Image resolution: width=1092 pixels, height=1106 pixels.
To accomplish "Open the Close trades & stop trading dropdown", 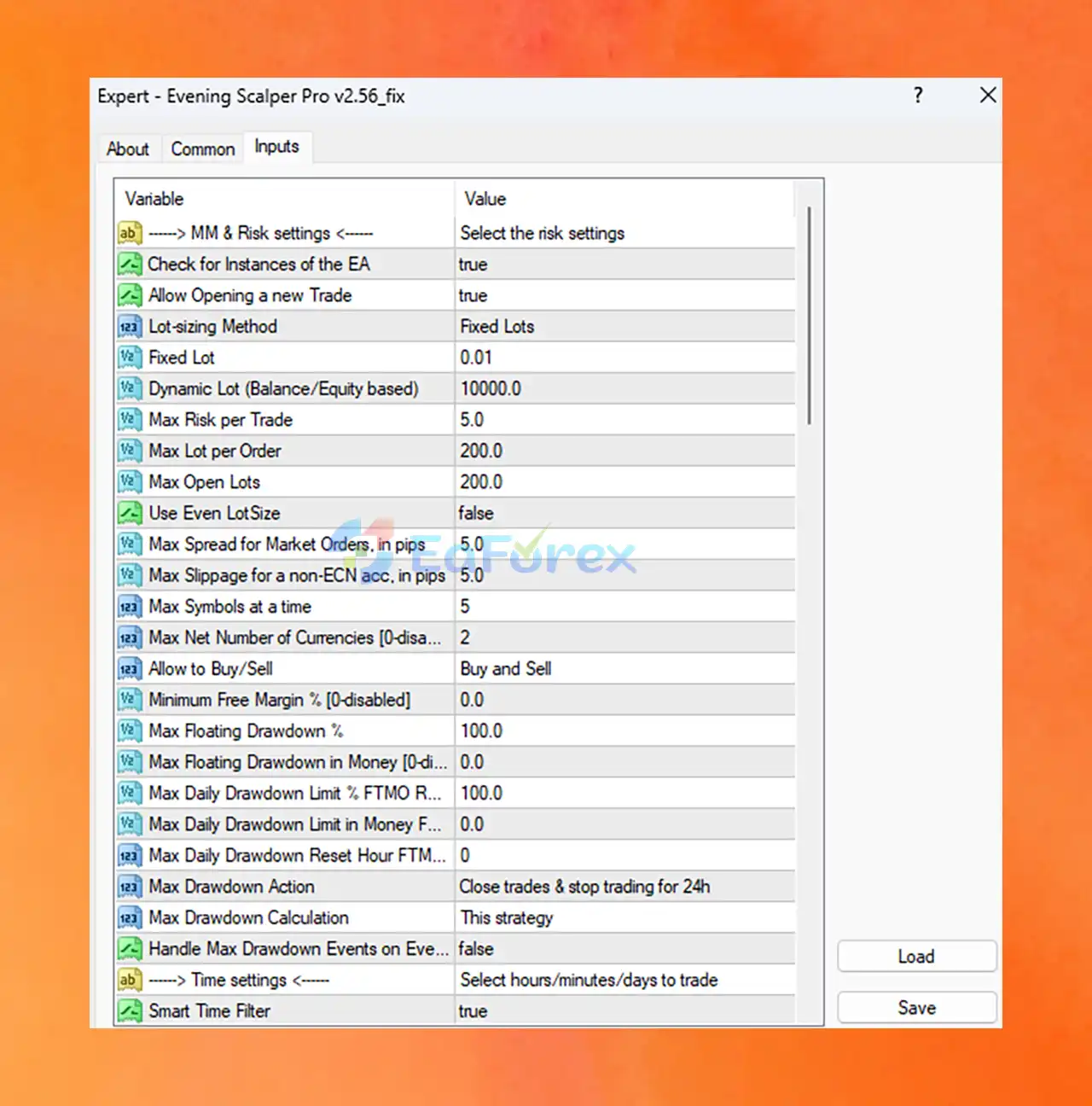I will pos(624,887).
